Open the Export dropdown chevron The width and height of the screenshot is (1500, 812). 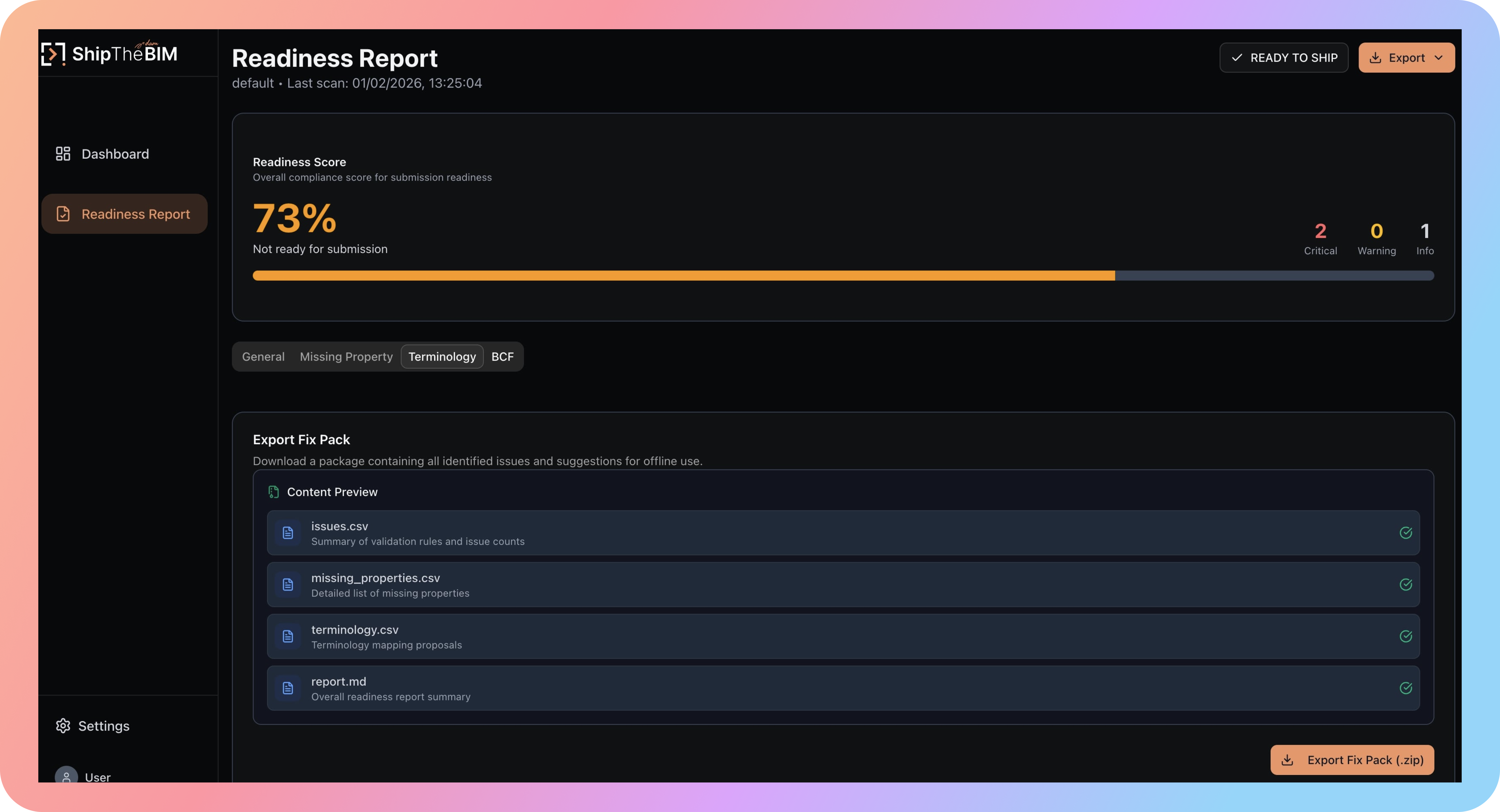(1438, 58)
